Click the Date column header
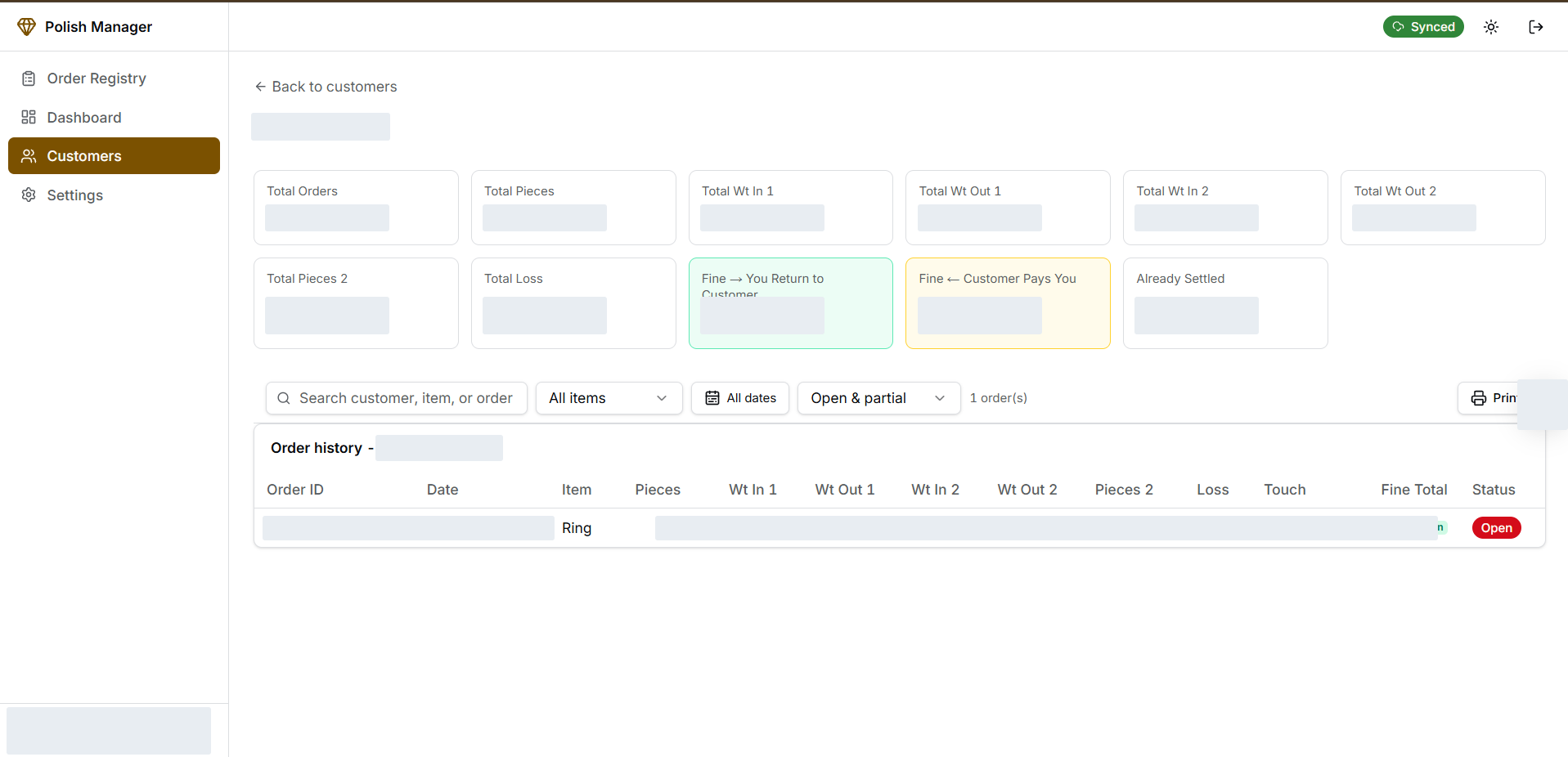Image resolution: width=1568 pixels, height=757 pixels. 443,490
